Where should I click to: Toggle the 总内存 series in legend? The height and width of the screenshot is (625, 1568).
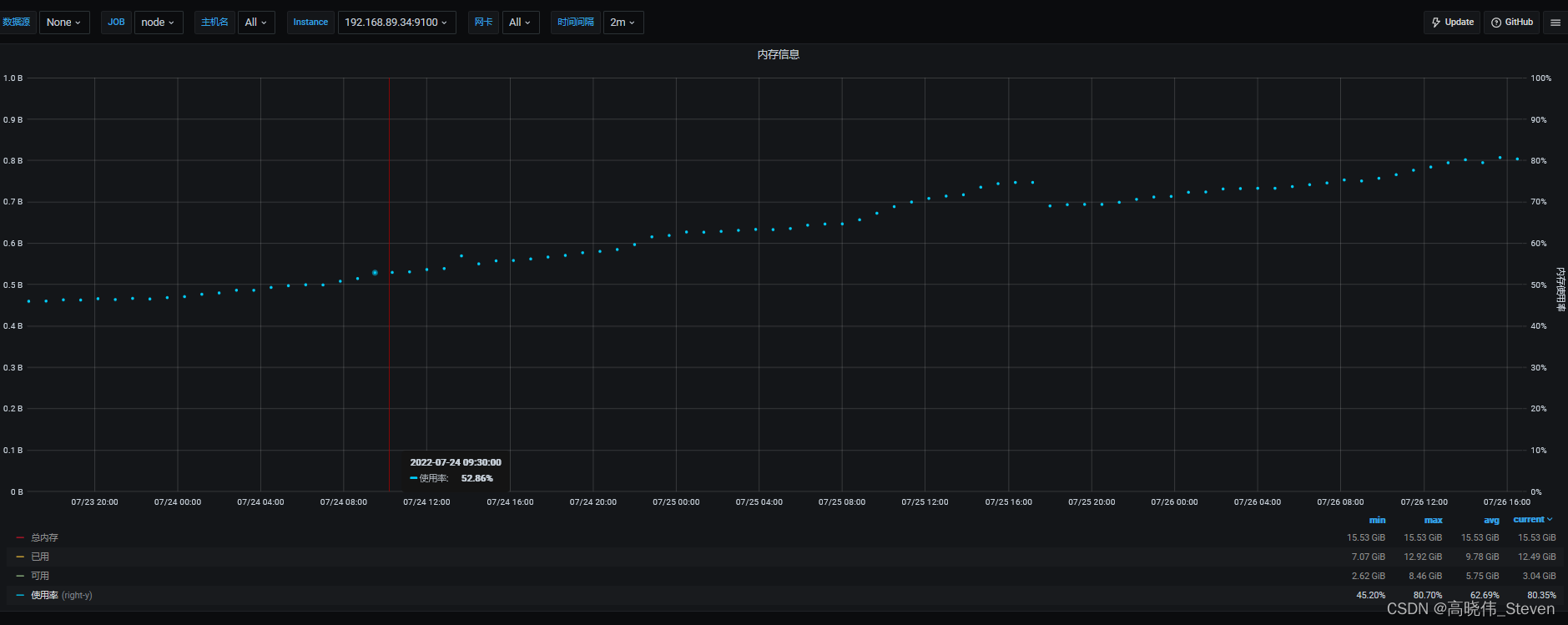click(x=44, y=537)
